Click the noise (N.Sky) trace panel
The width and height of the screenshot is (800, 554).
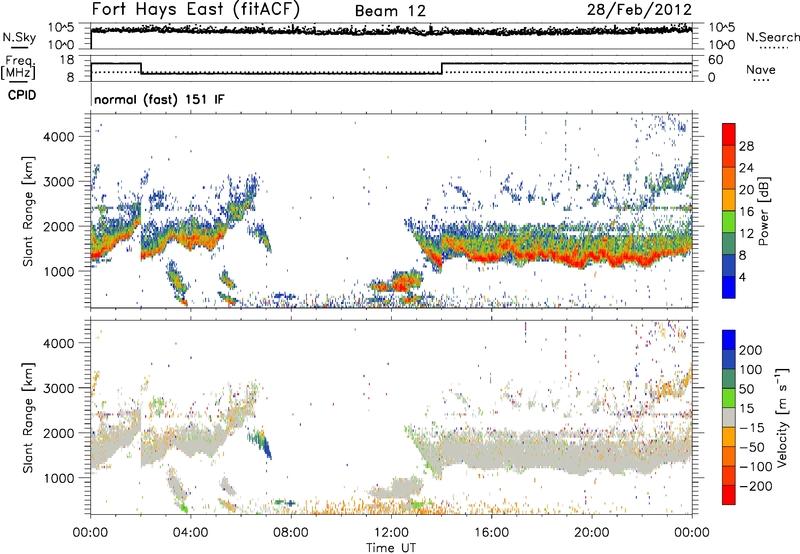pyautogui.click(x=391, y=36)
